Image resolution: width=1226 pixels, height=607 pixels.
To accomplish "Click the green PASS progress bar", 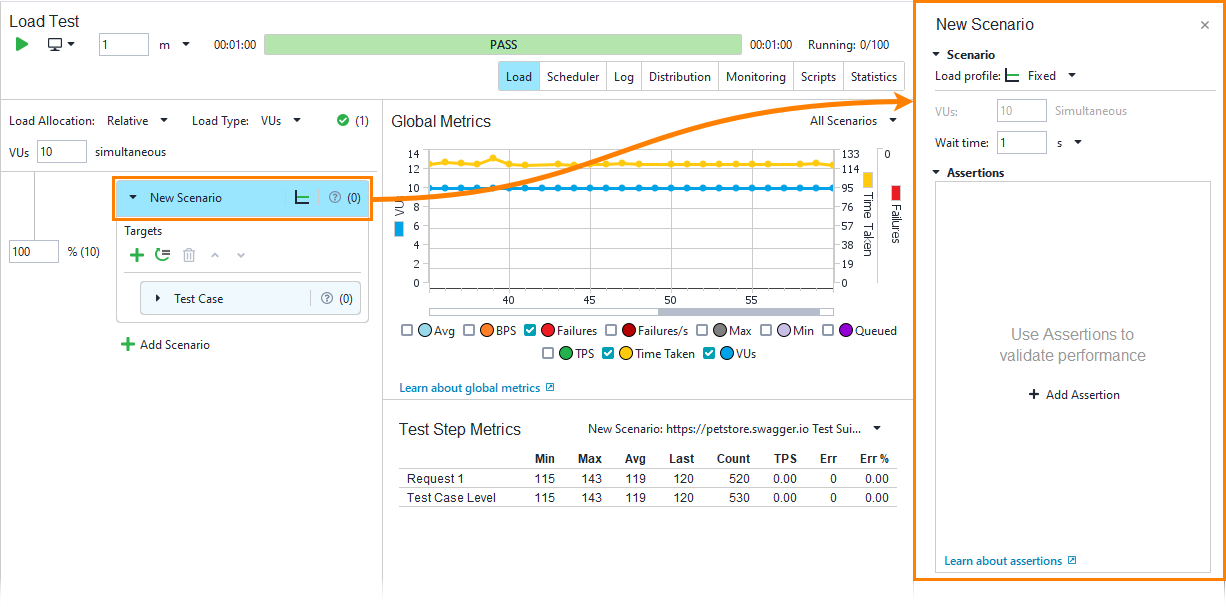I will click(x=504, y=44).
